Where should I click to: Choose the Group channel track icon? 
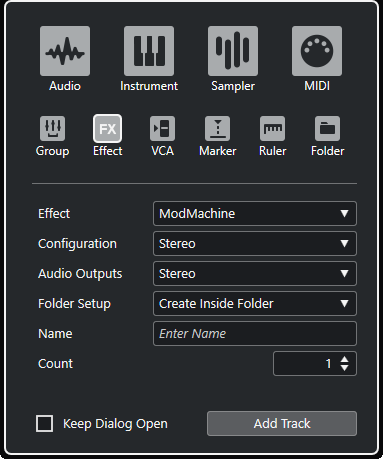pos(53,128)
